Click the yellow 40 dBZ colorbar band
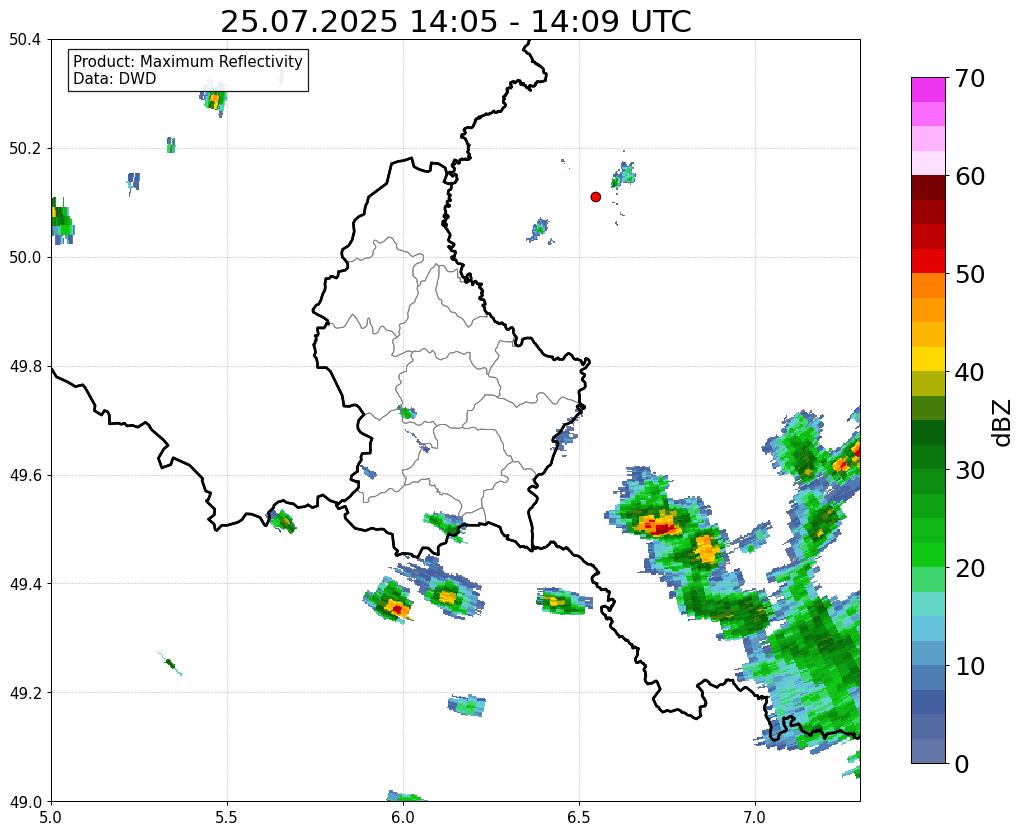 tap(928, 359)
